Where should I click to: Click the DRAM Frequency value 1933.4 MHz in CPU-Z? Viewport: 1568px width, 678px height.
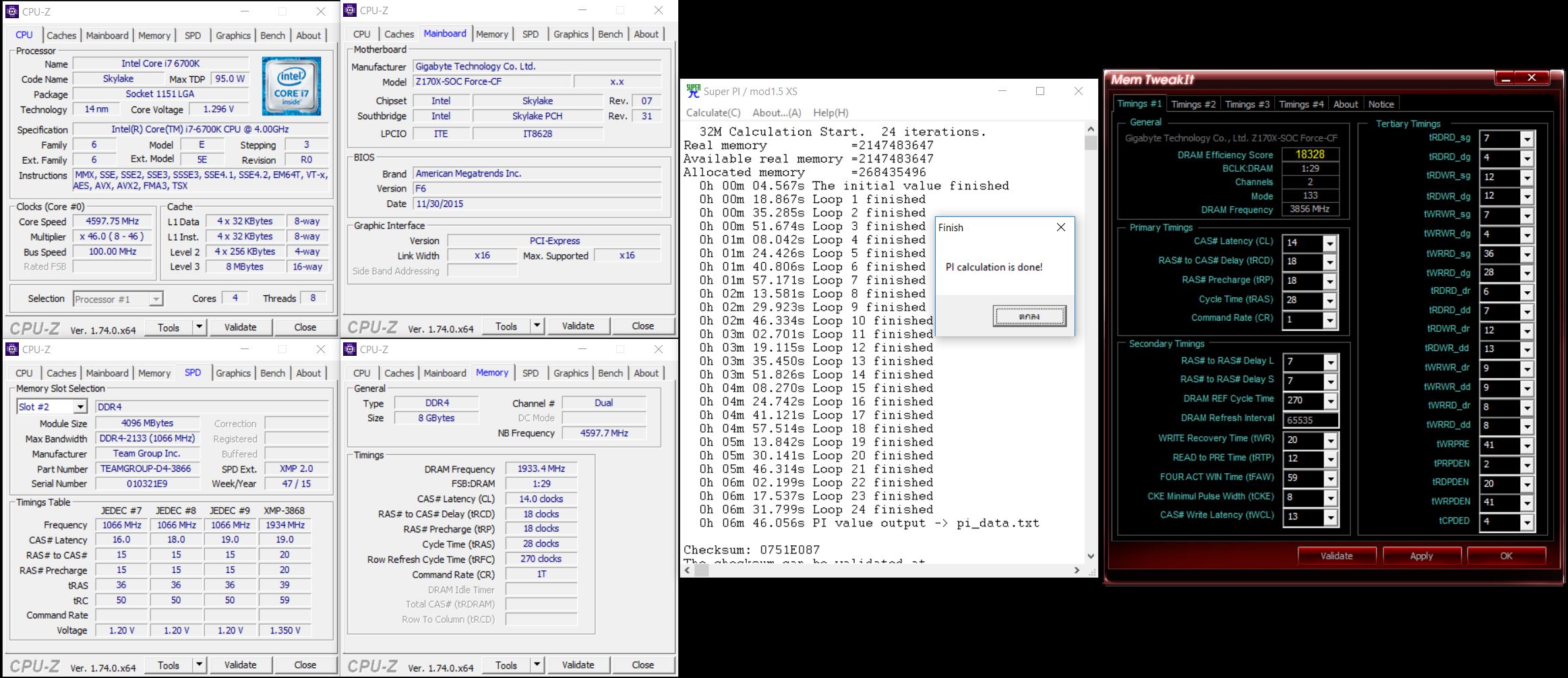(x=541, y=468)
